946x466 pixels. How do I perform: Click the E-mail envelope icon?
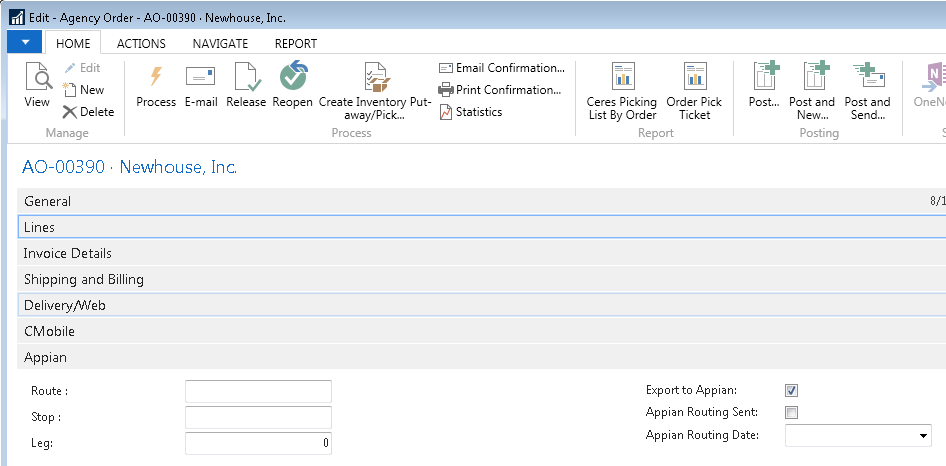(201, 78)
